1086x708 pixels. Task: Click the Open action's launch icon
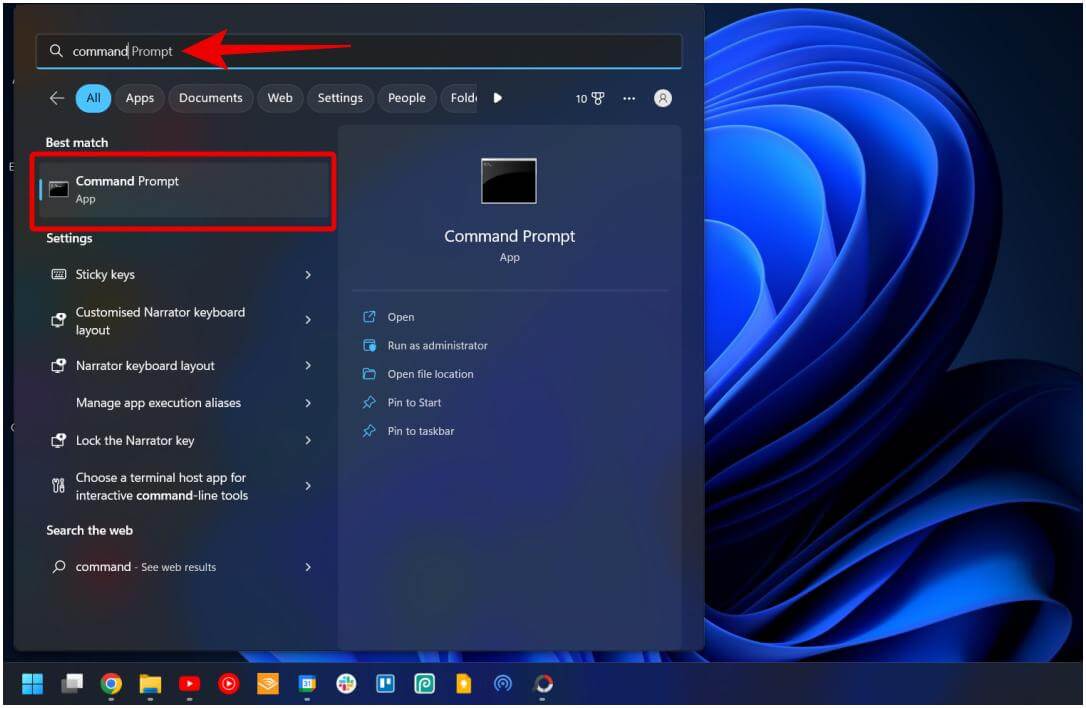coord(369,317)
